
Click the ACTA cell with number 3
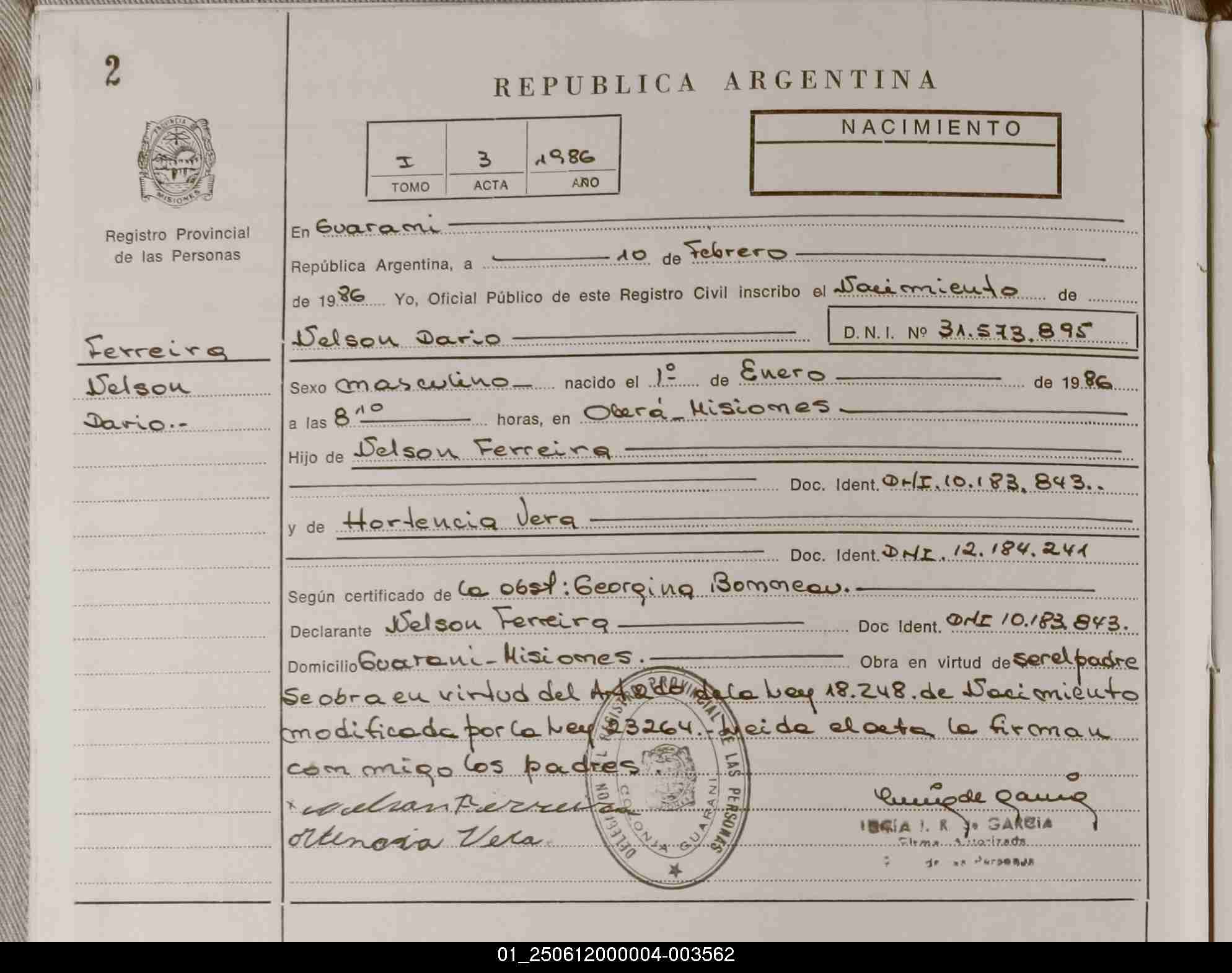click(x=486, y=160)
